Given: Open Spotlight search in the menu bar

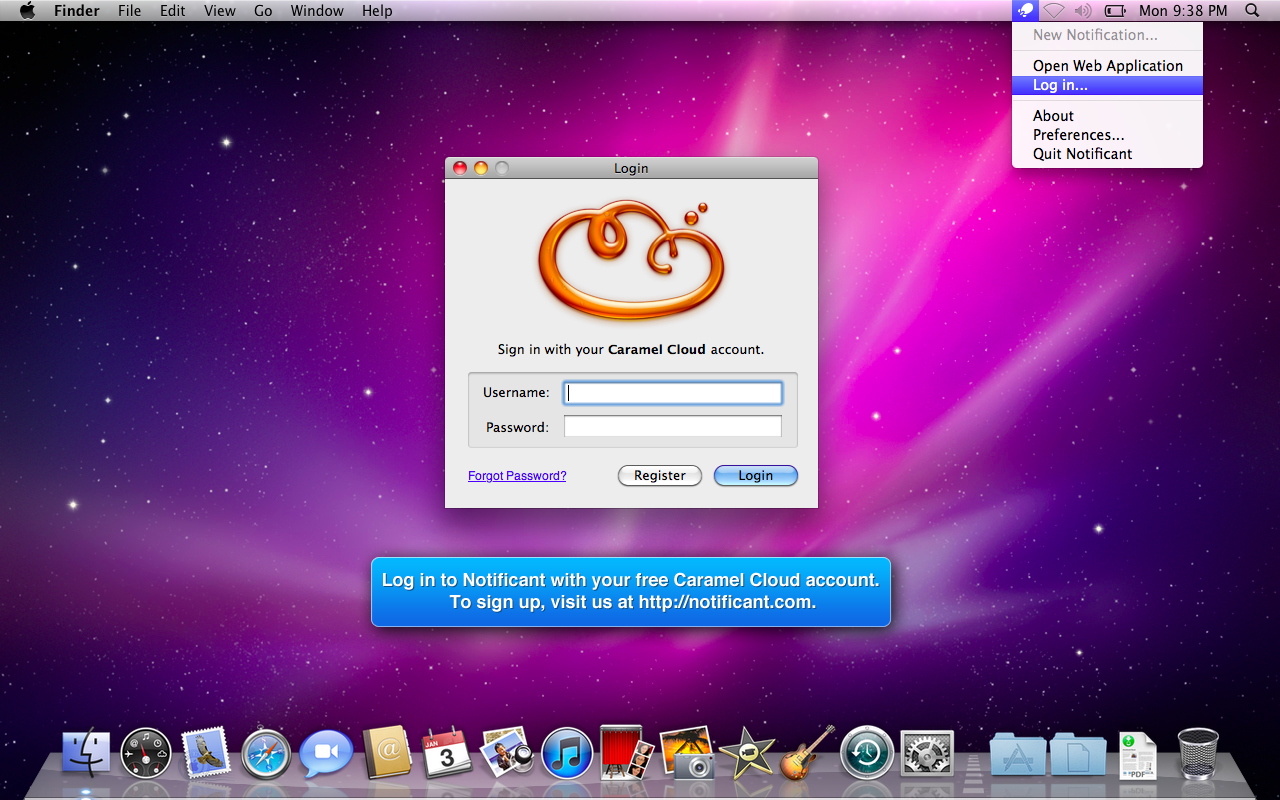Looking at the screenshot, I should pos(1251,10).
